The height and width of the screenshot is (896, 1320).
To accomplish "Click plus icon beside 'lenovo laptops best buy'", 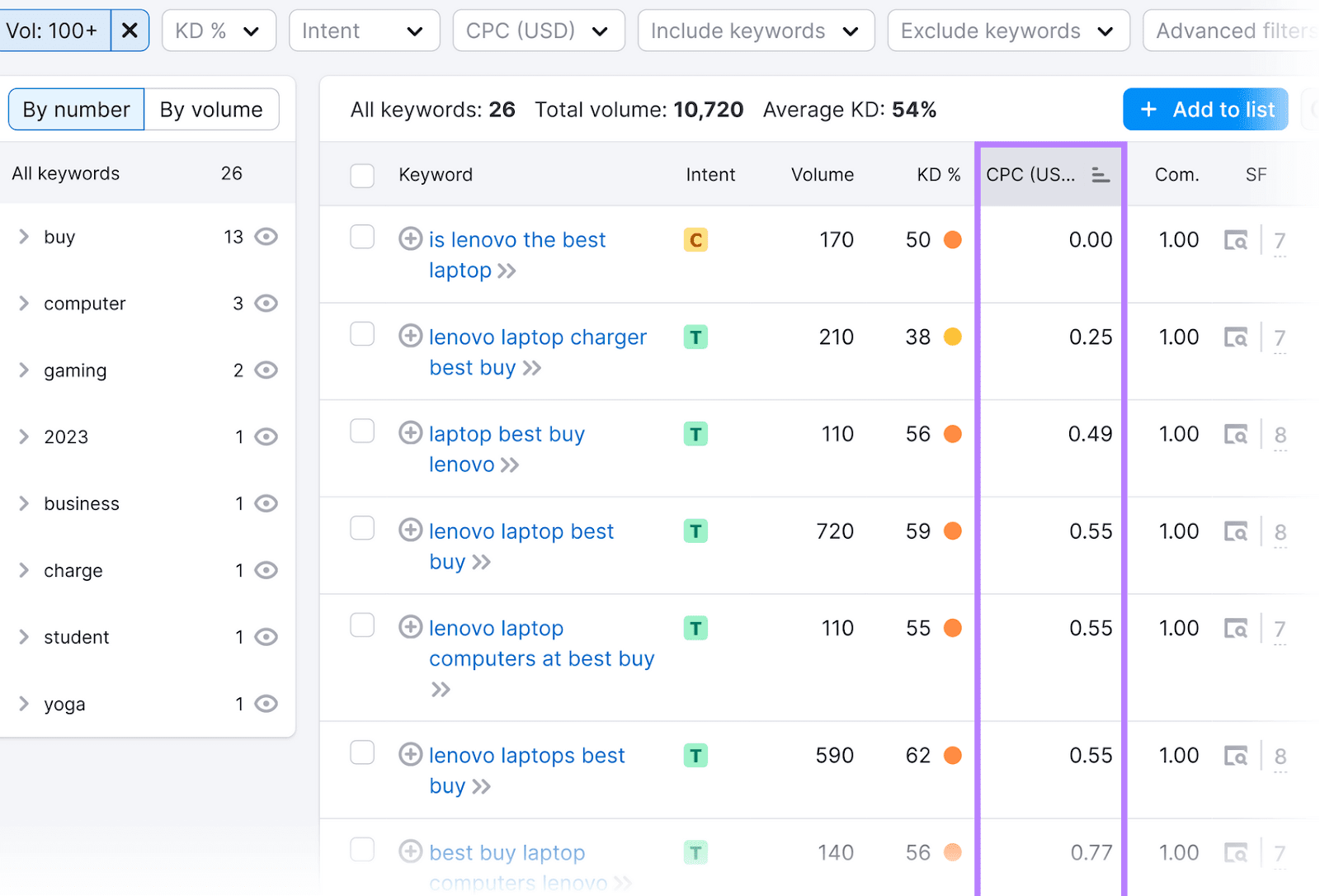I will pyautogui.click(x=410, y=754).
